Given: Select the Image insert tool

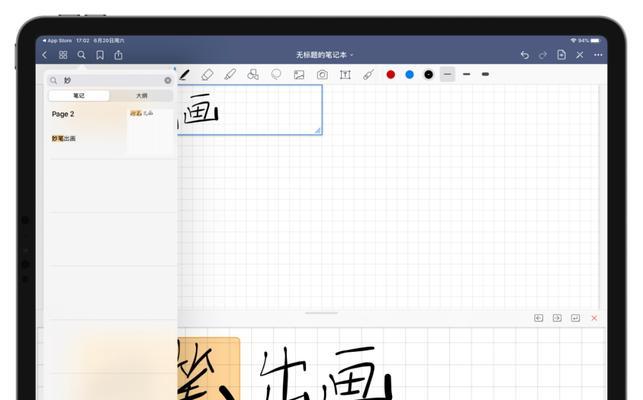Looking at the screenshot, I should point(299,75).
